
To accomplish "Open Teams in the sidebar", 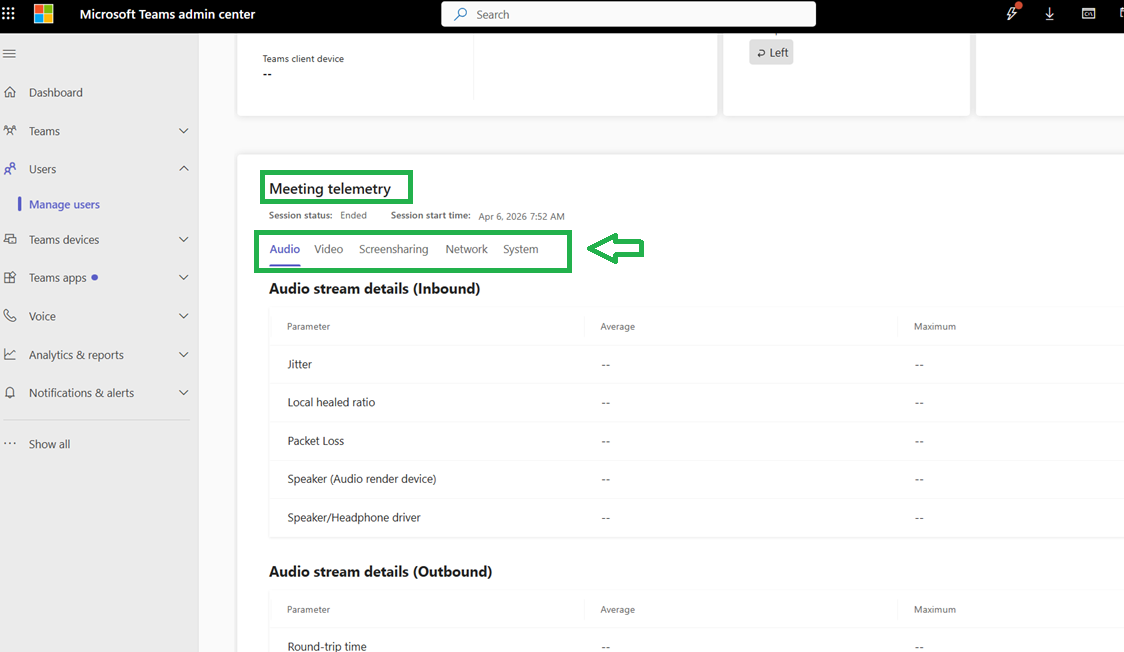I will [x=44, y=131].
